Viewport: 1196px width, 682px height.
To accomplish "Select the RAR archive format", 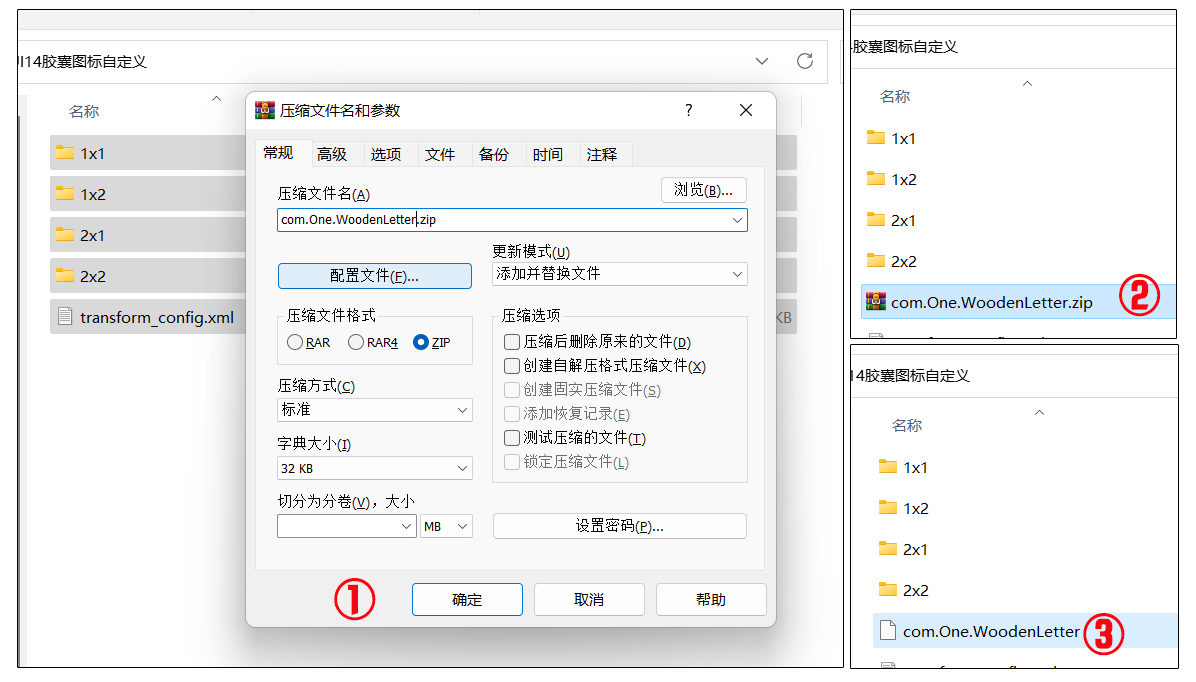I will tap(298, 341).
